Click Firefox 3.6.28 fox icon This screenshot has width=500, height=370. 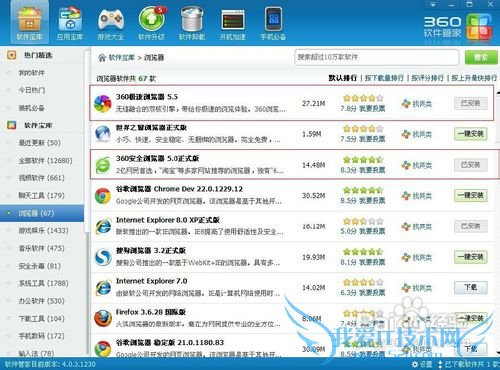tap(103, 318)
